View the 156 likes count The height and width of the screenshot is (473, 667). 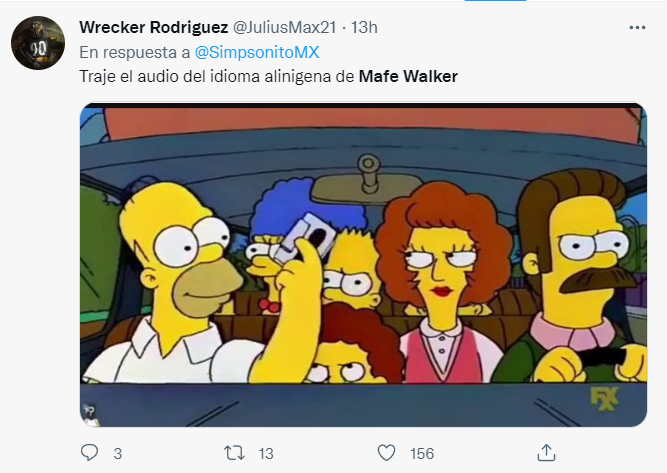(x=422, y=454)
